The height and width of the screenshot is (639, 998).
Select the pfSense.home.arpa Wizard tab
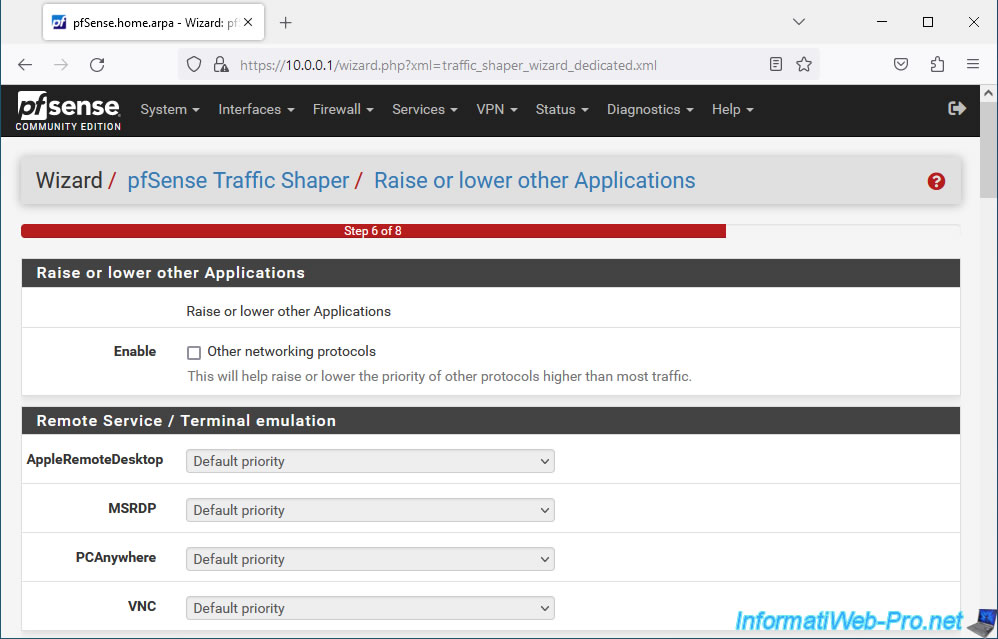coord(153,22)
